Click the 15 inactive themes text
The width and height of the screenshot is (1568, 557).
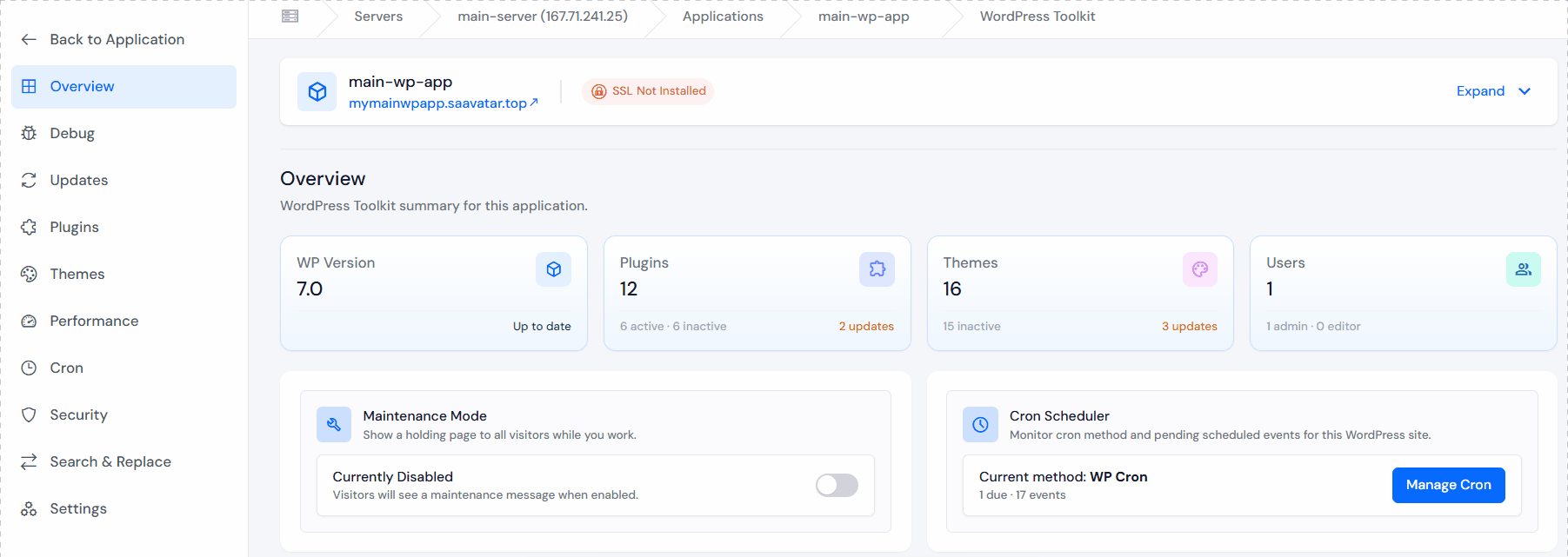click(x=971, y=327)
